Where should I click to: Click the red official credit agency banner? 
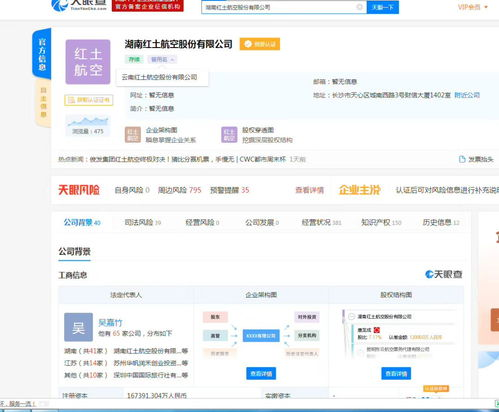click(x=148, y=5)
